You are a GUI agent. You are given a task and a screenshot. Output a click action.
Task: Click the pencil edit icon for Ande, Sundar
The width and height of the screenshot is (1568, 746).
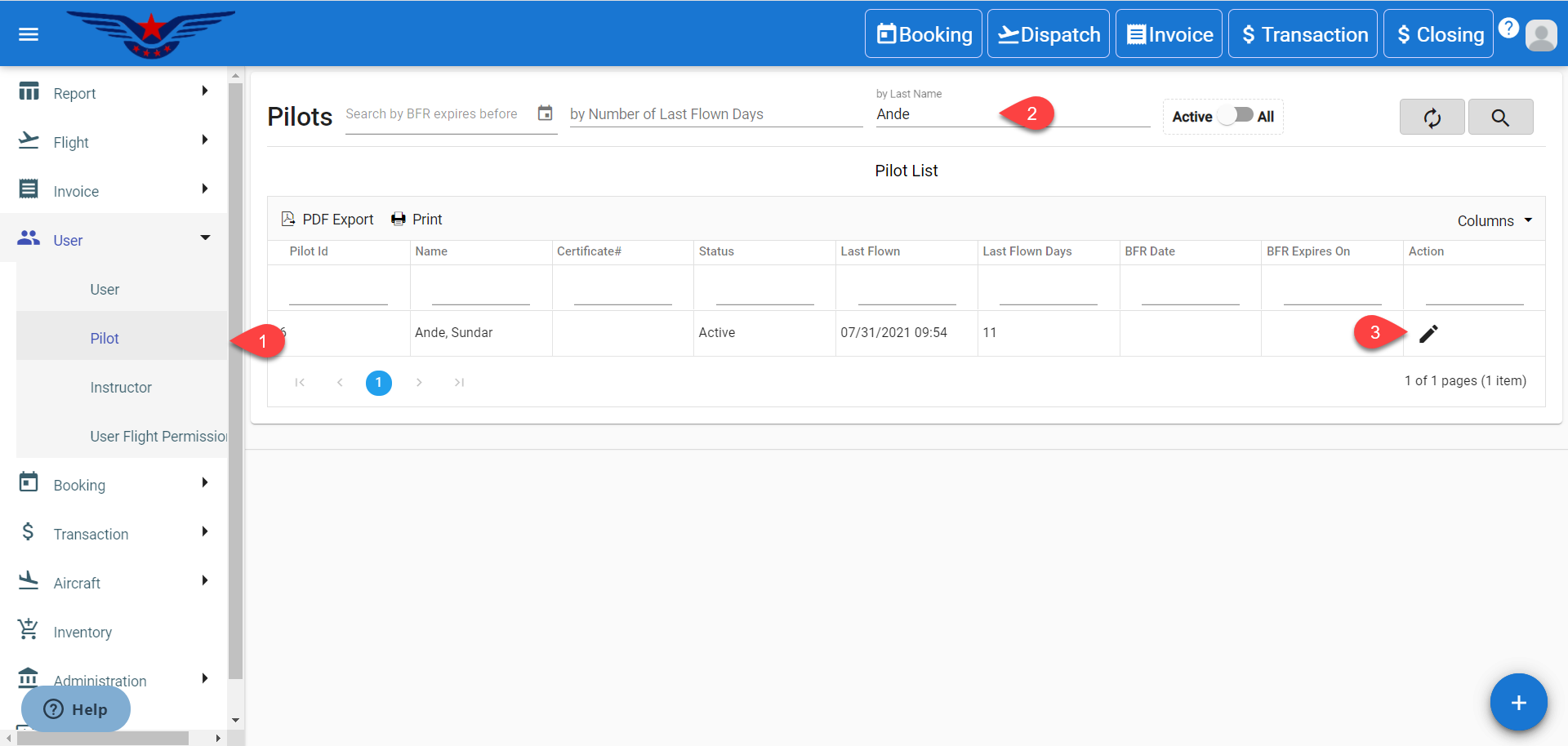coord(1428,334)
